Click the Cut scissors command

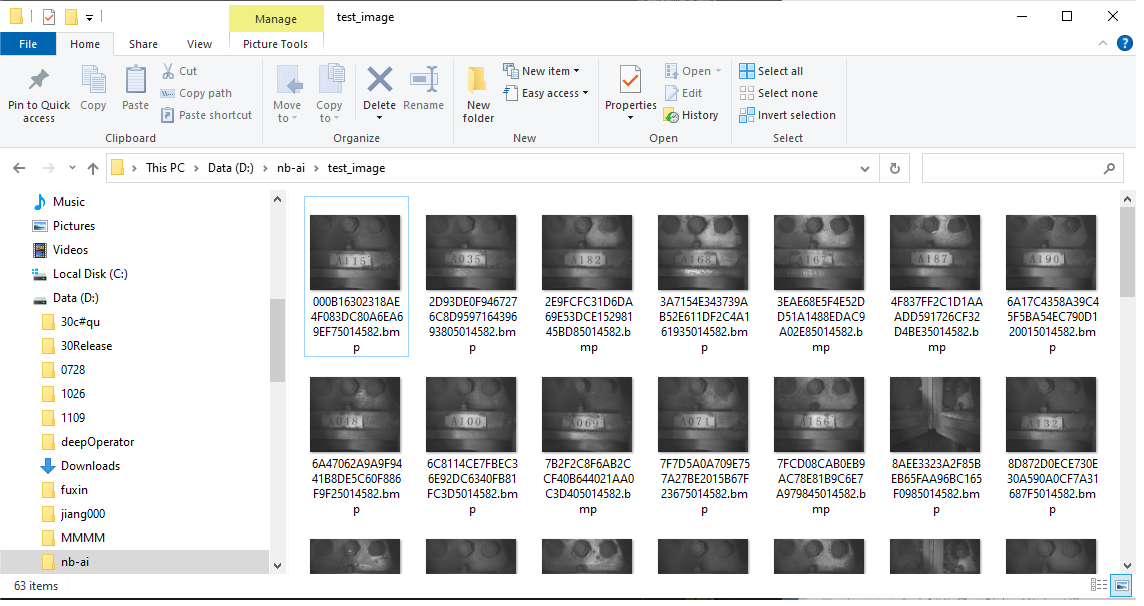[179, 71]
